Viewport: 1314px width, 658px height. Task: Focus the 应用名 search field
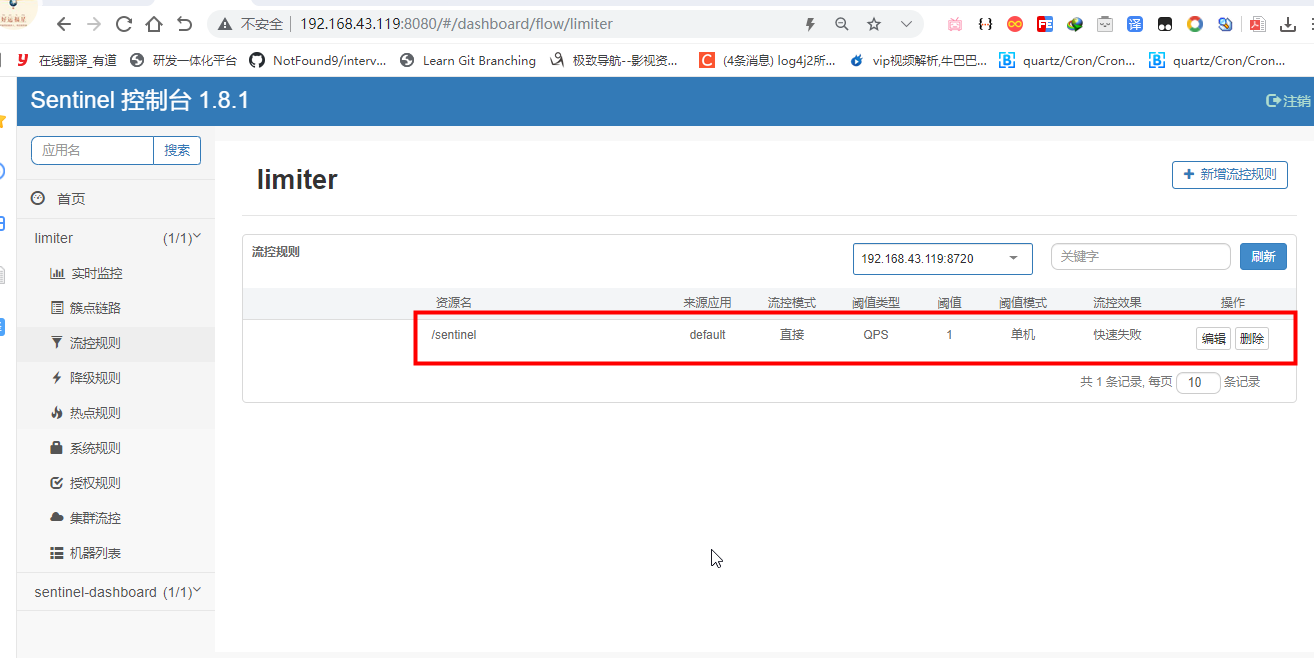click(92, 150)
